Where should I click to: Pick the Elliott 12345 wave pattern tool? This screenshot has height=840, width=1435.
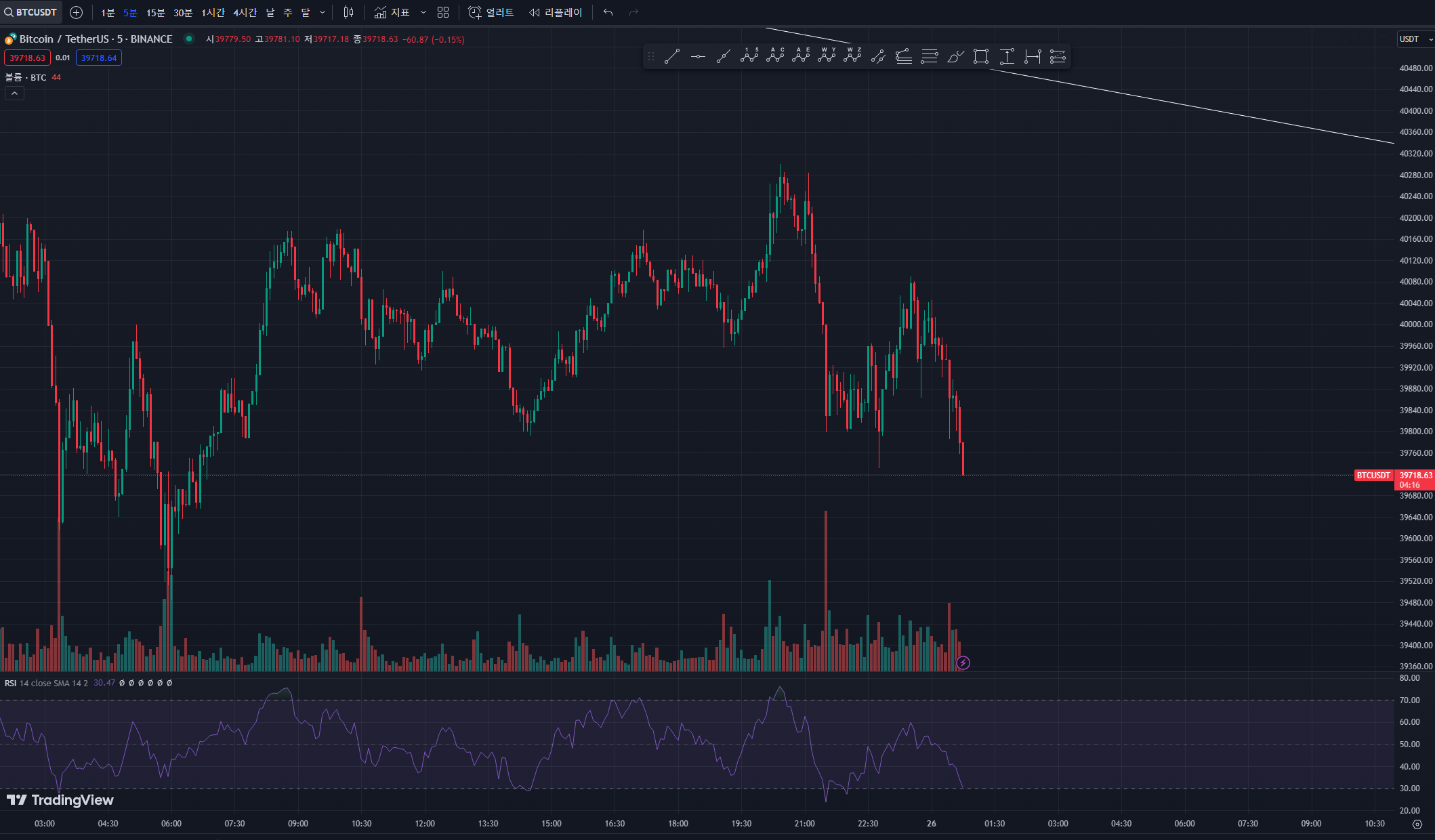click(x=749, y=56)
